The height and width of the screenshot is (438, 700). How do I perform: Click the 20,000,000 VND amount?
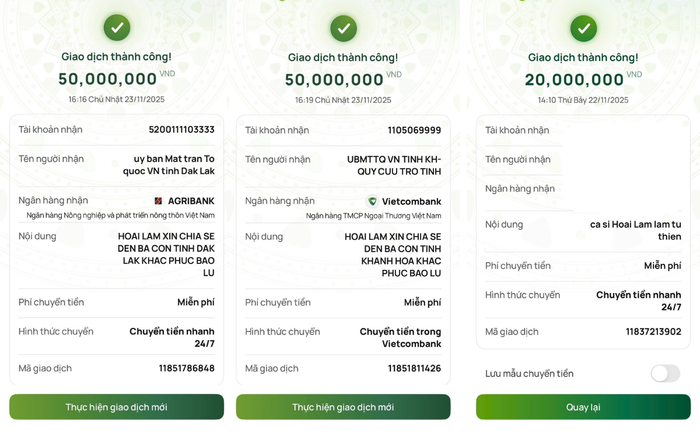[574, 80]
